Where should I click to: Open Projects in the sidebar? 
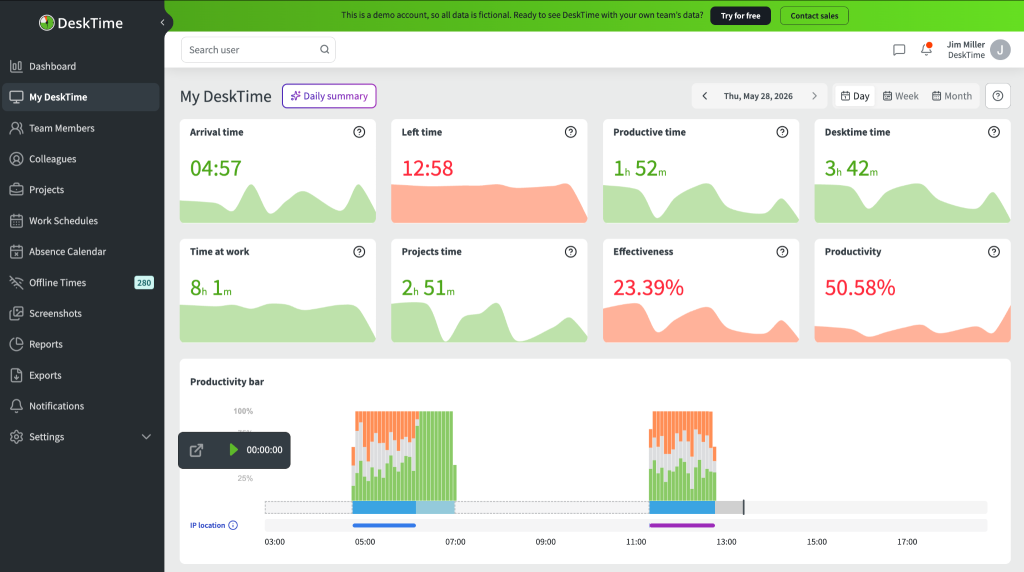coord(80,189)
